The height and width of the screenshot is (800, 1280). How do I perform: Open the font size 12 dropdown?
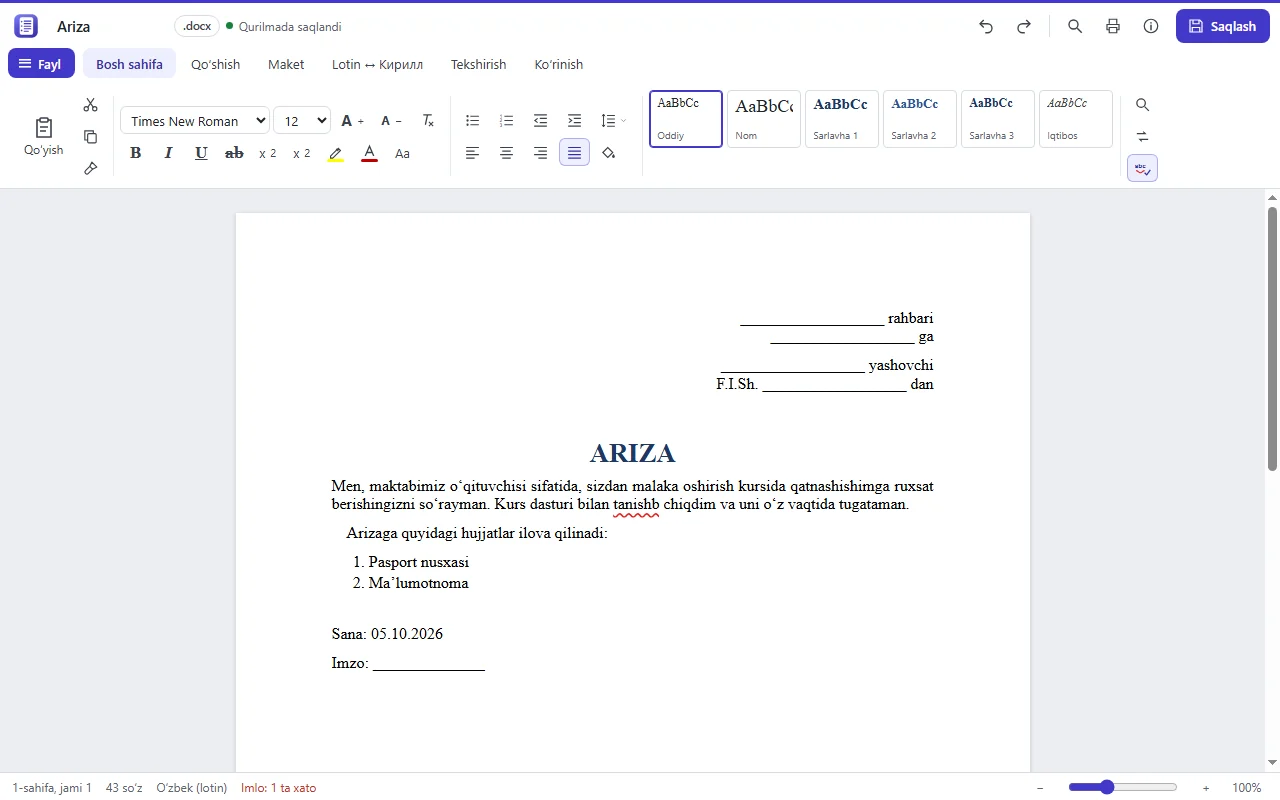click(x=302, y=121)
